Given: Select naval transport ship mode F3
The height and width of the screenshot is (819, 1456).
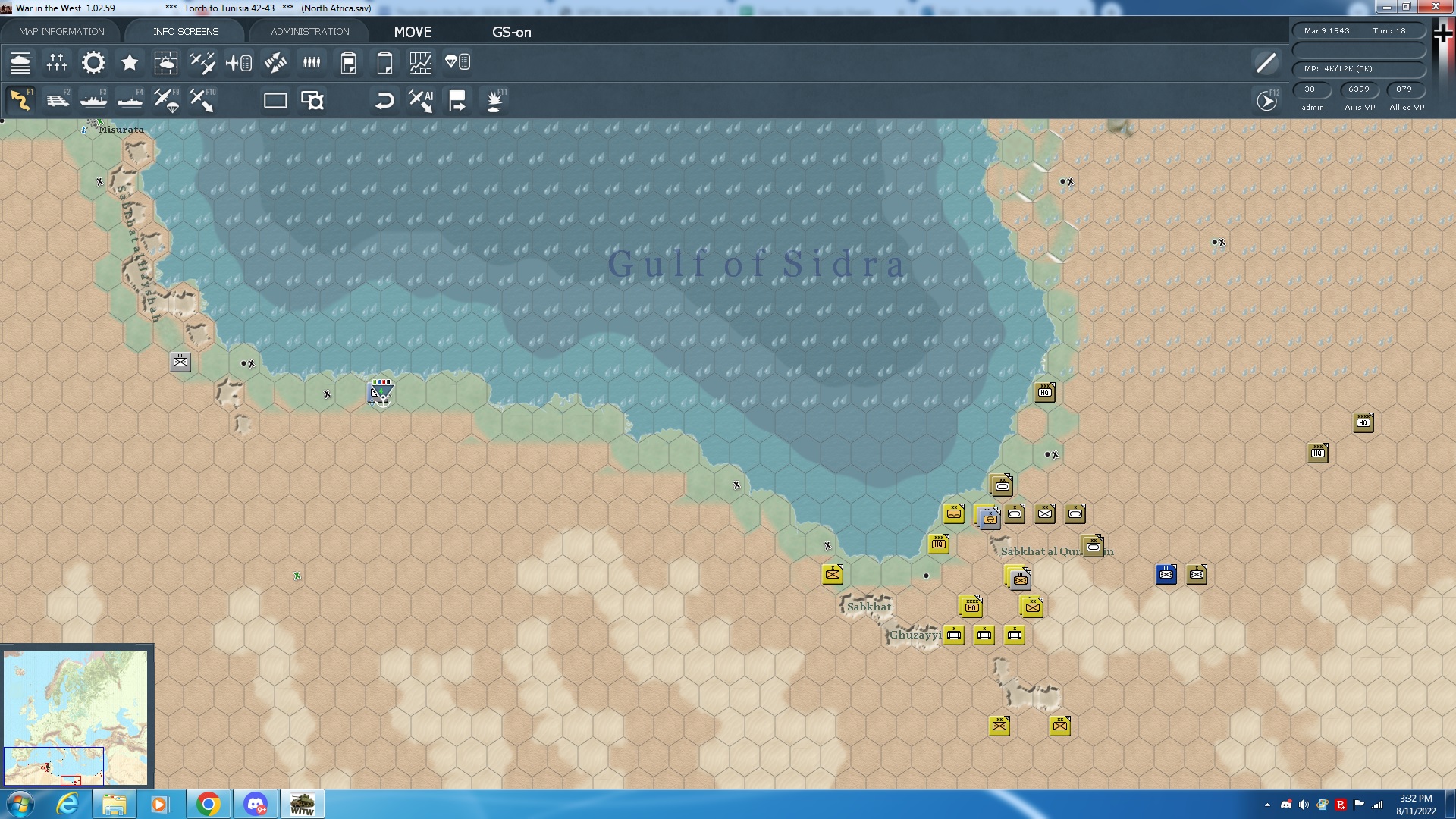Looking at the screenshot, I should [x=93, y=100].
